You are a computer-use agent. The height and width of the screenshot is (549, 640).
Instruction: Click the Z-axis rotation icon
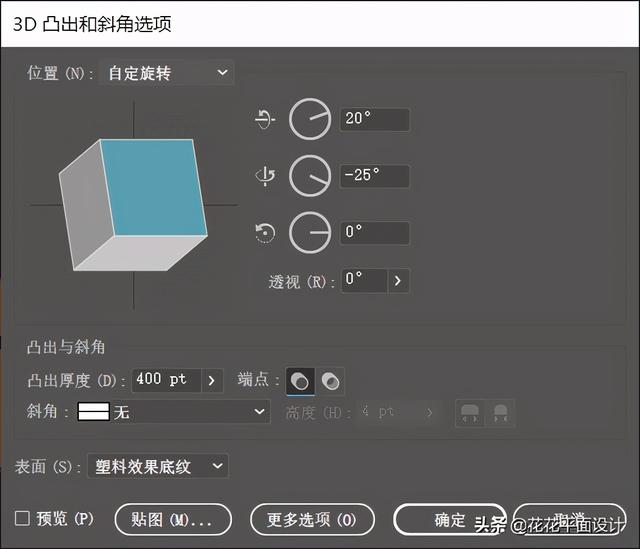(265, 233)
